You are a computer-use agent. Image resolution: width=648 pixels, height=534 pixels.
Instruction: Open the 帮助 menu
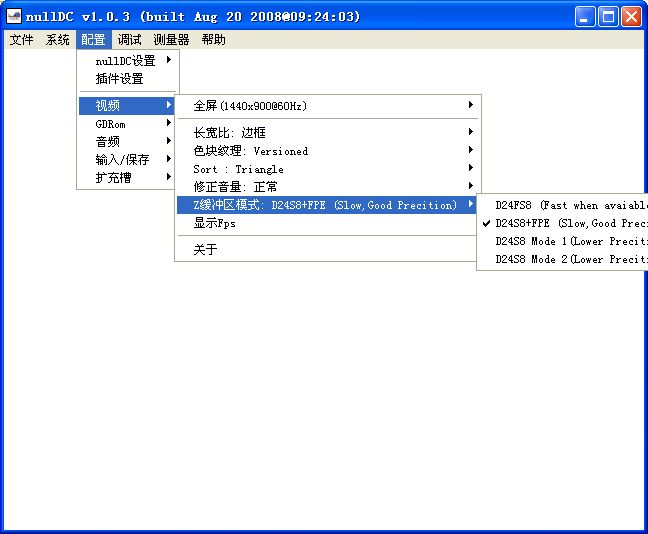tap(213, 40)
